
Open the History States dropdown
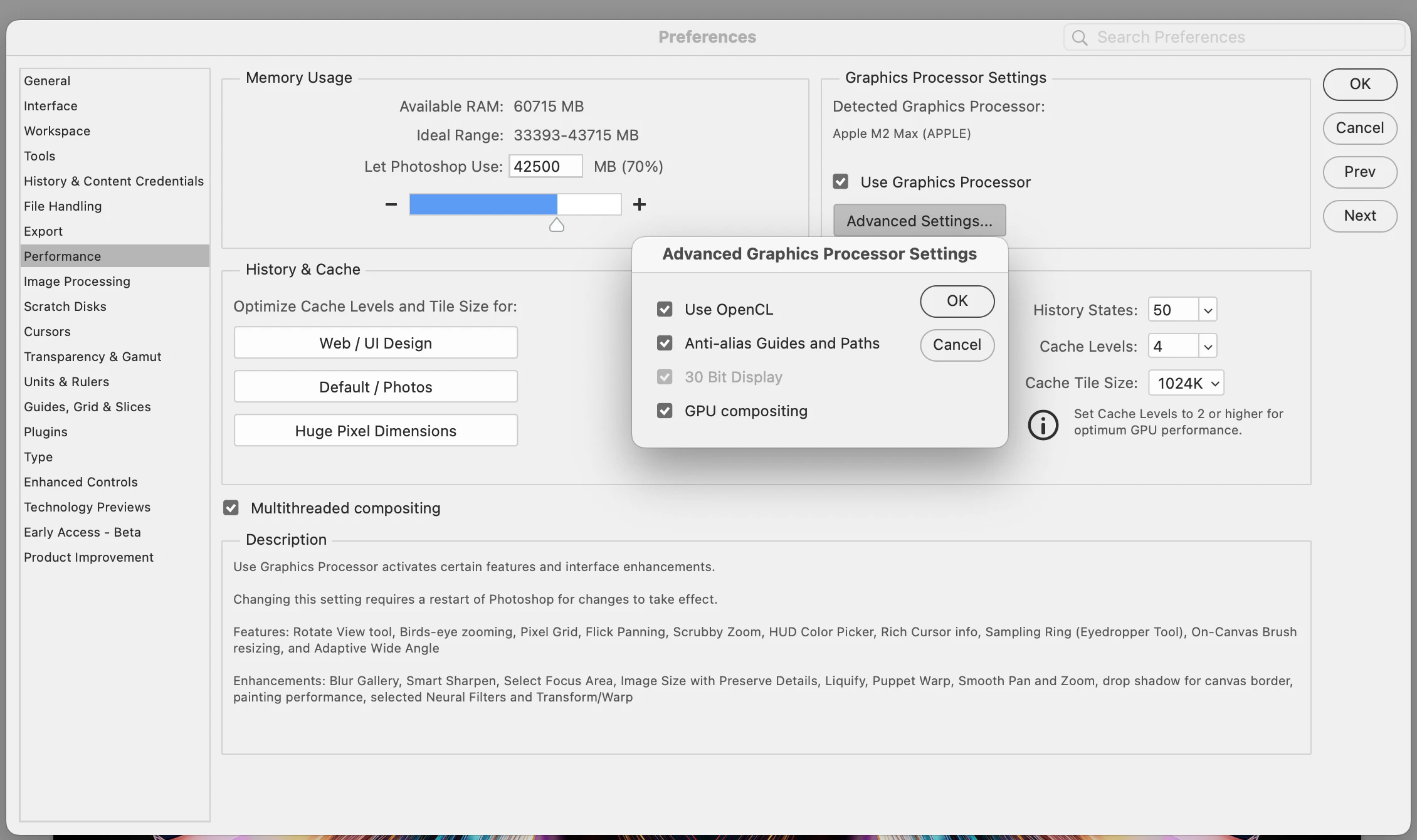1208,310
